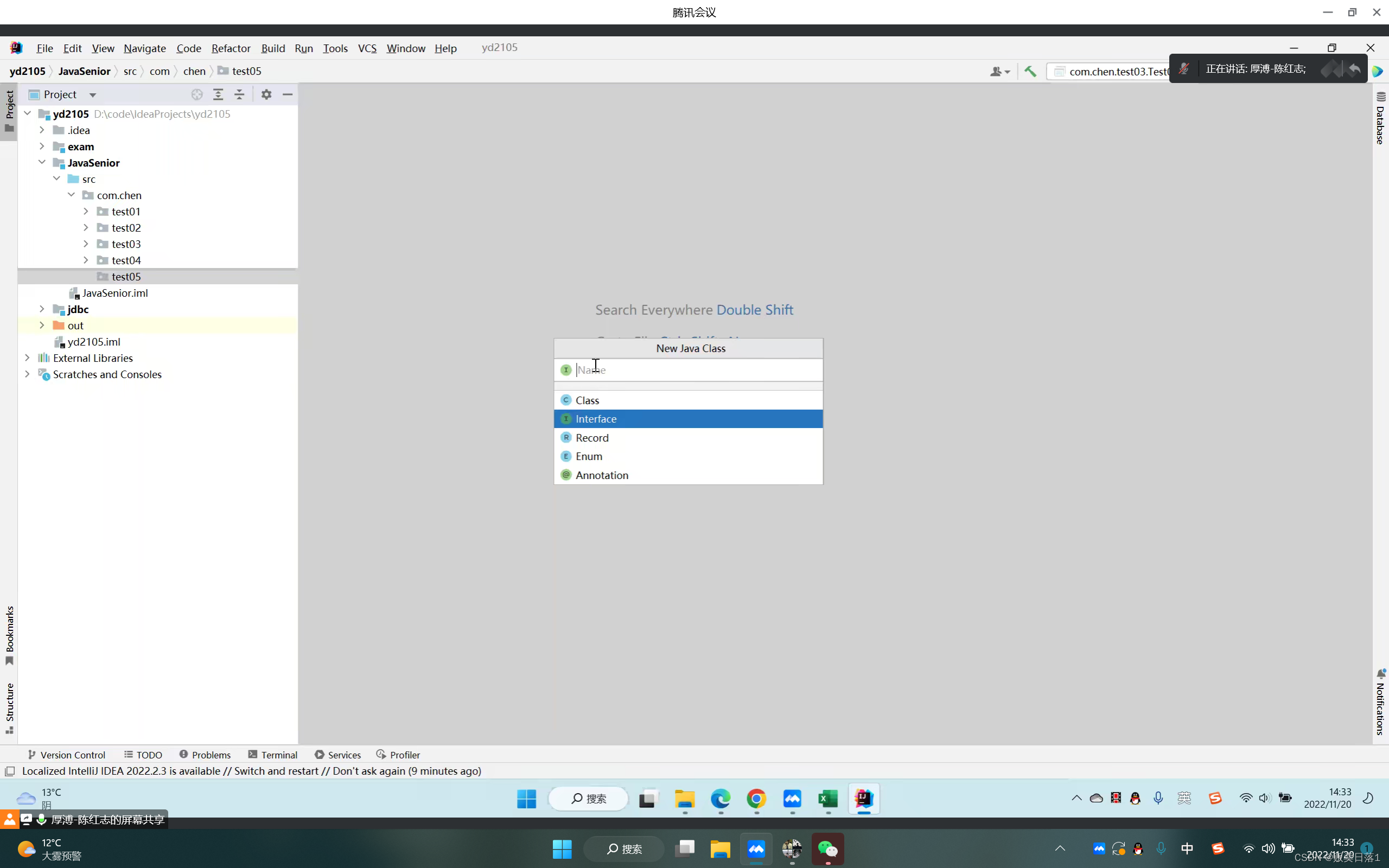Click Expand All in Project panel
This screenshot has height=868, width=1389.
pos(218,94)
